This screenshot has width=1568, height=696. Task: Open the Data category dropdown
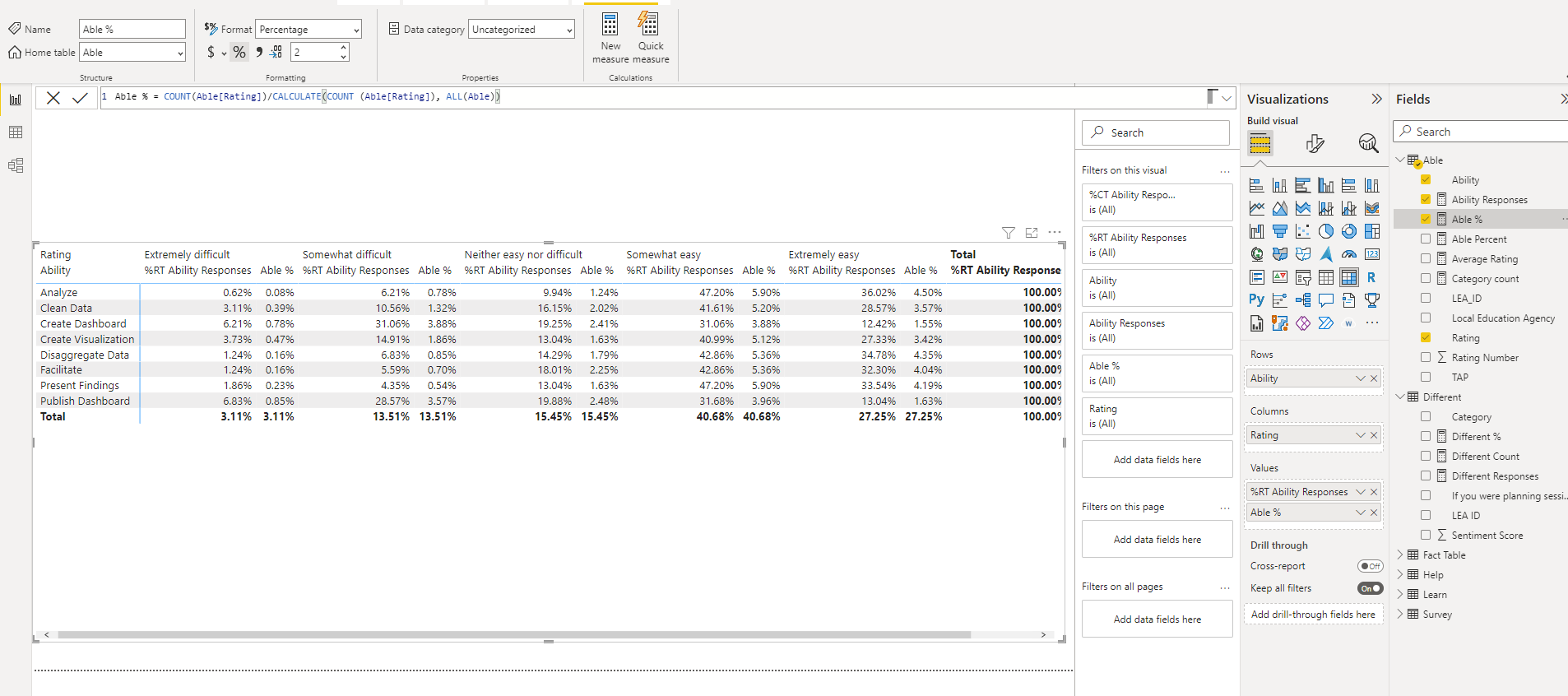[522, 30]
